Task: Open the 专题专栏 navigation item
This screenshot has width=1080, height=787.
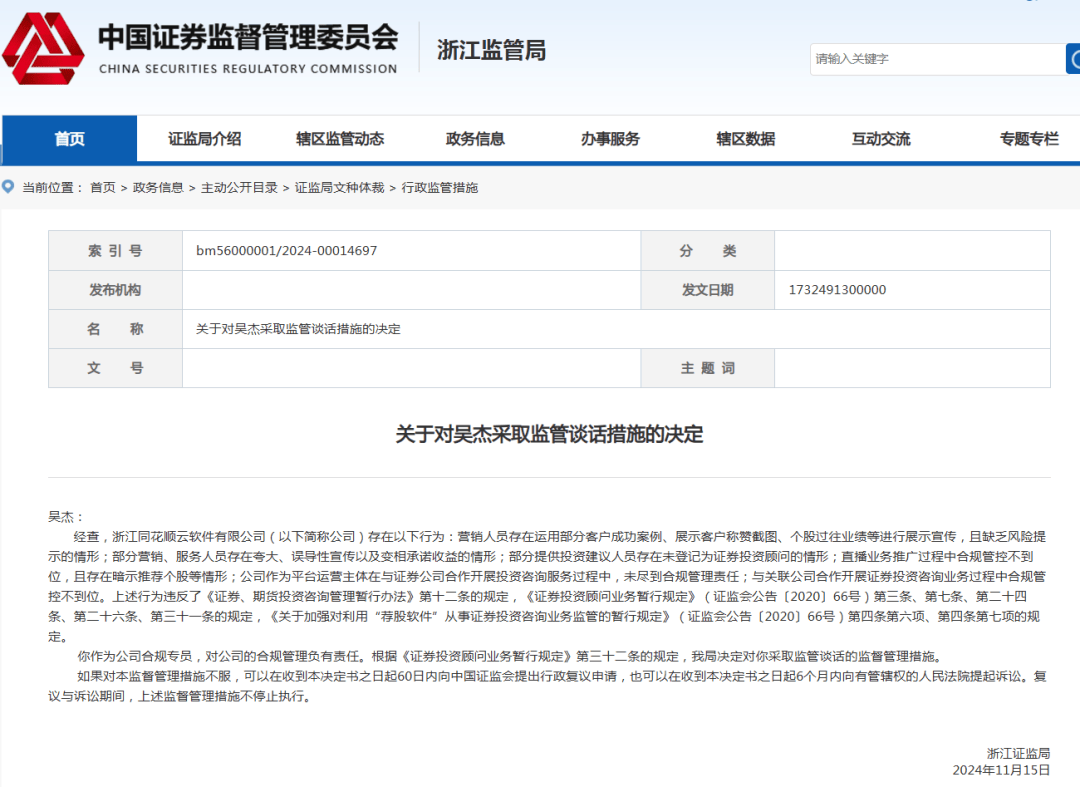Action: pos(1029,139)
